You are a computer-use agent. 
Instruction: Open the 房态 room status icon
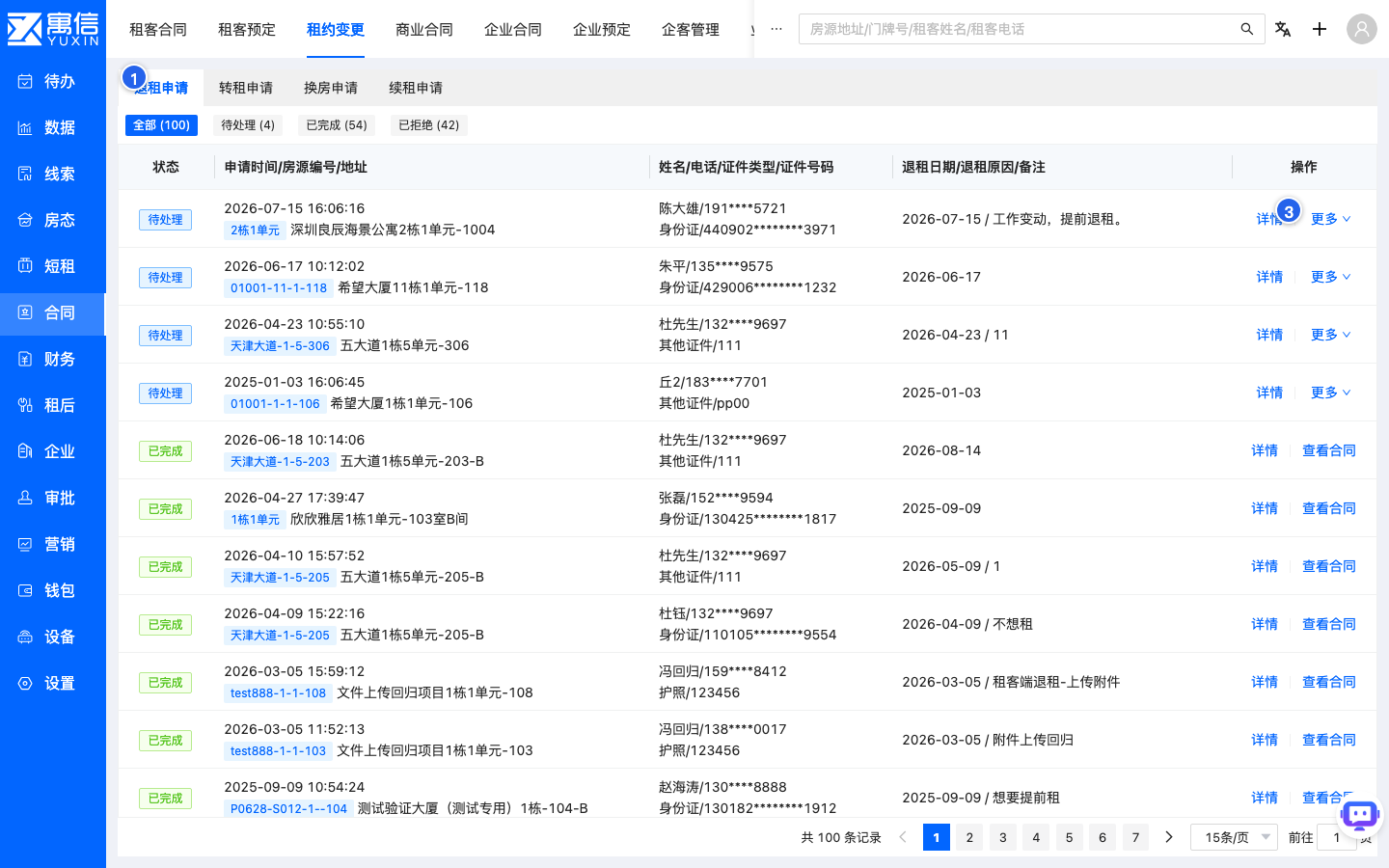[25, 220]
